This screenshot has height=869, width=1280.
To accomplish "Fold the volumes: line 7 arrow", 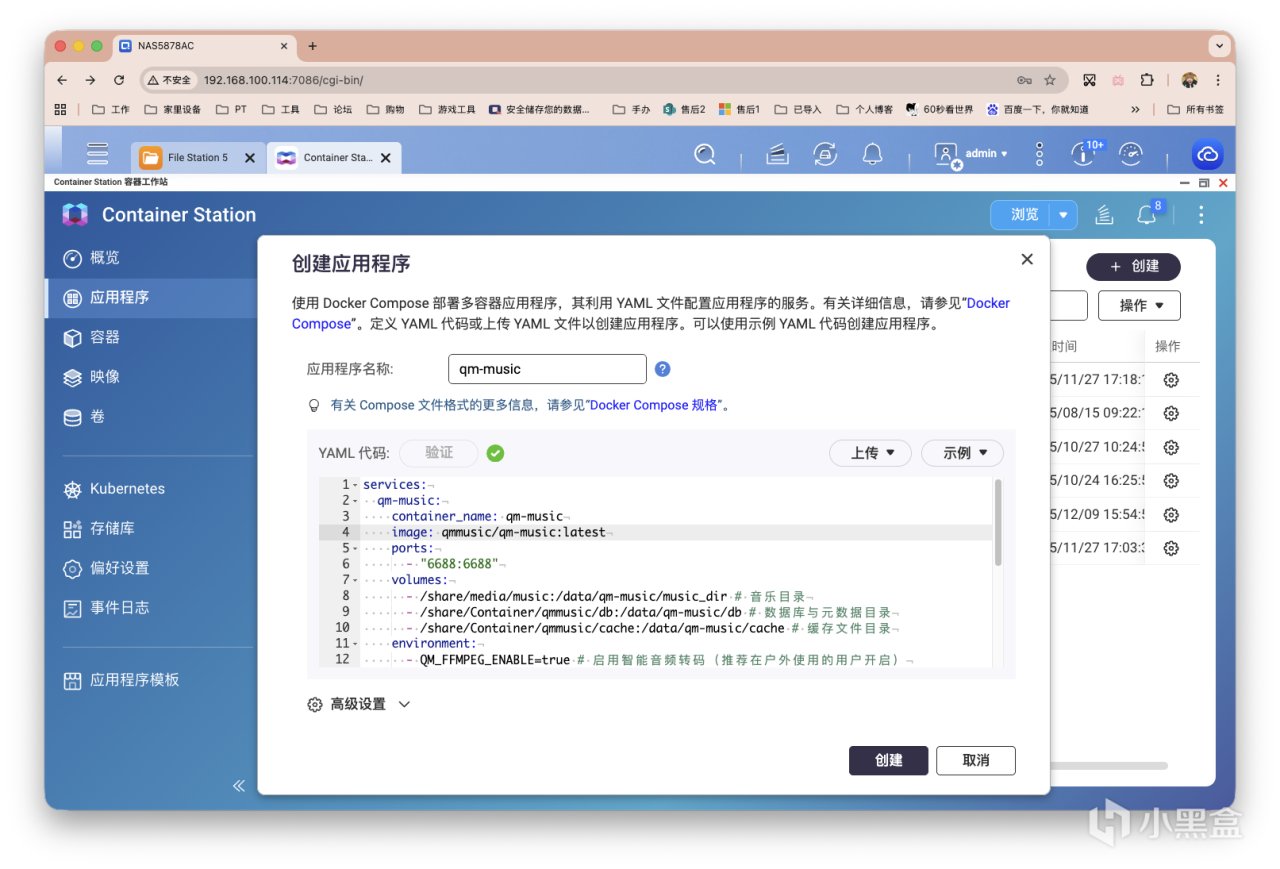I will point(357,581).
